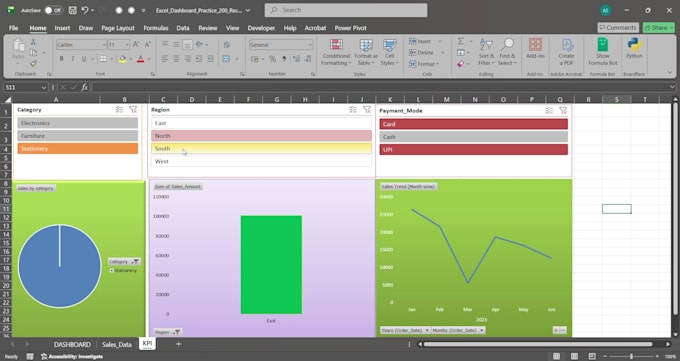Clear filter on Category slicer
Screen dimensions: 680x361
(x=133, y=110)
